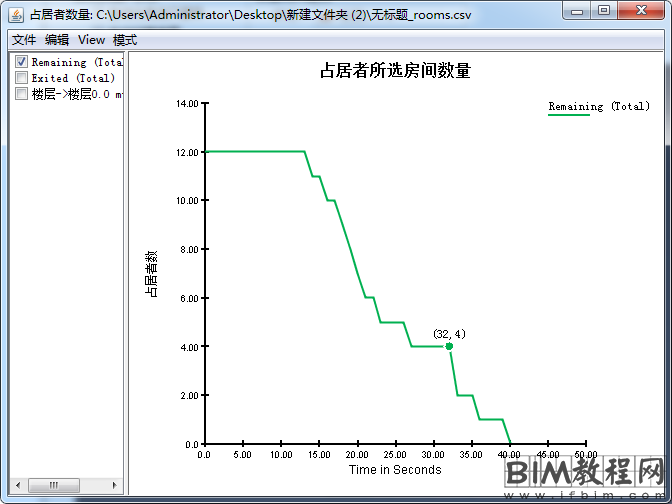The width and height of the screenshot is (672, 504).
Task: Close the occupant count window
Action: (641, 10)
